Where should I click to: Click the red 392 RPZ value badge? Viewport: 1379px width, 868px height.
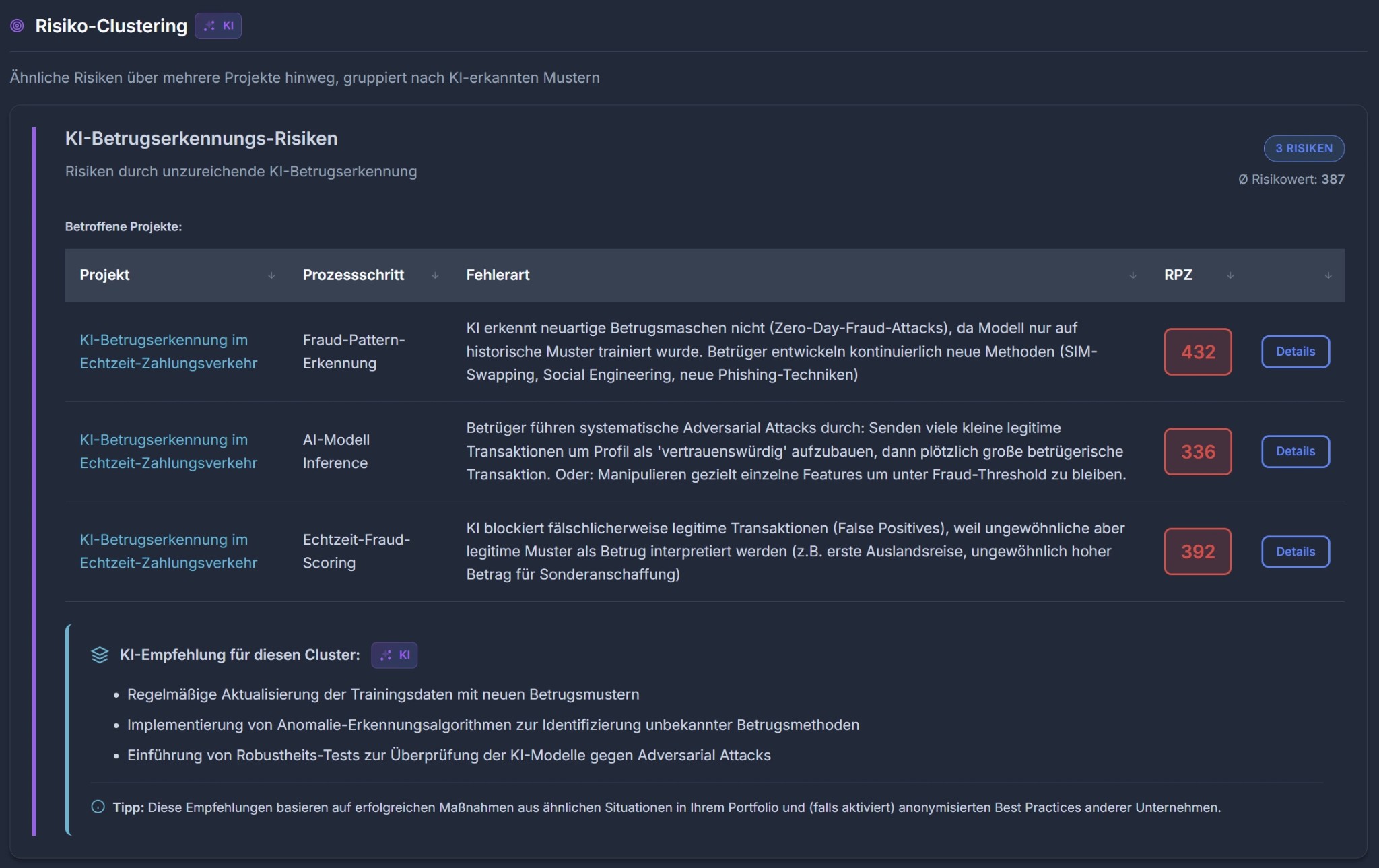tap(1198, 552)
